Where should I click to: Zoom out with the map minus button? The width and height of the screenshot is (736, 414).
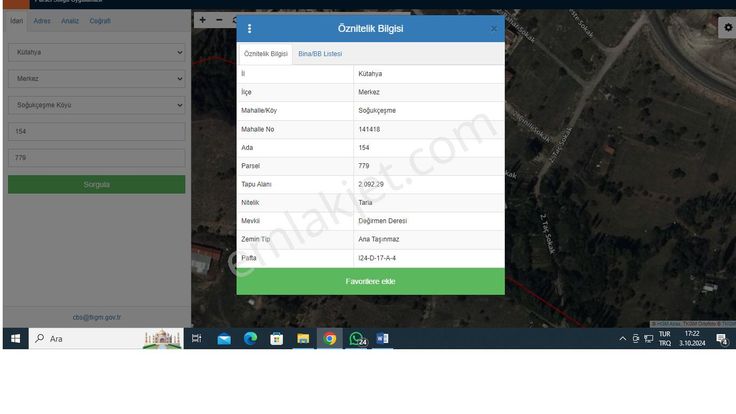click(x=219, y=20)
